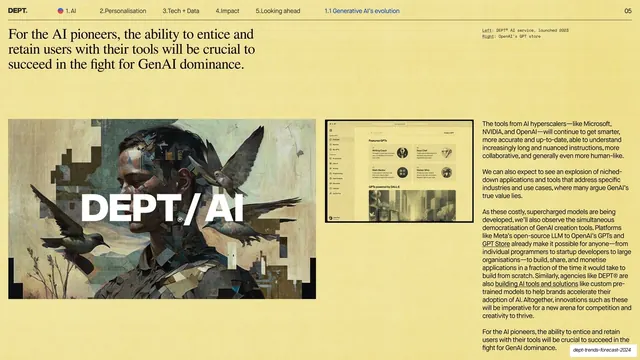
Task: Click the DALL-E cityscape image in store
Action: point(412,205)
